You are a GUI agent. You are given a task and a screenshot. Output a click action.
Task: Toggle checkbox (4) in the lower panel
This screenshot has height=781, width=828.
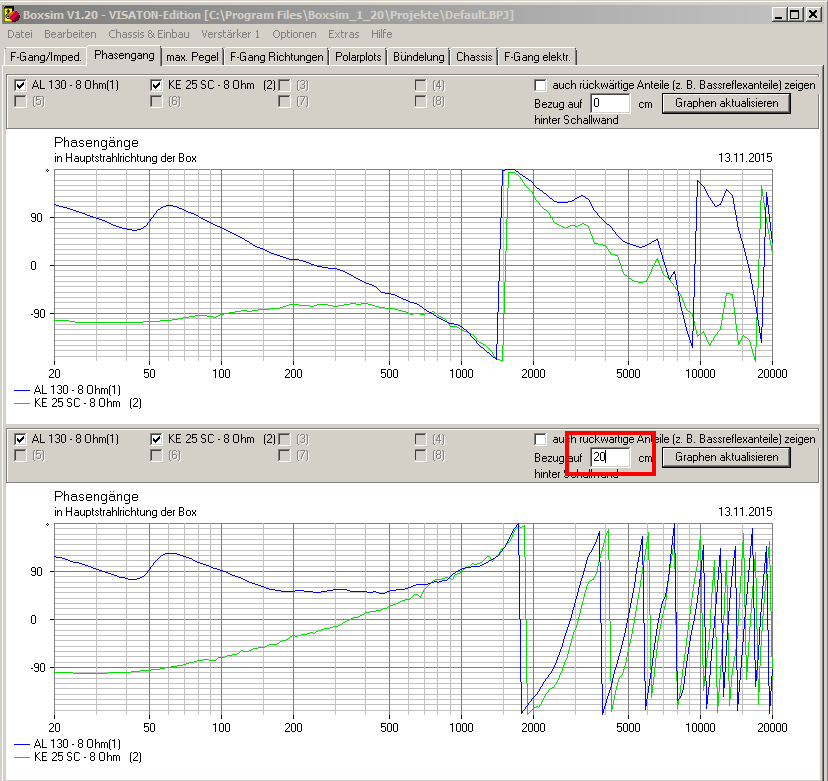coord(420,439)
